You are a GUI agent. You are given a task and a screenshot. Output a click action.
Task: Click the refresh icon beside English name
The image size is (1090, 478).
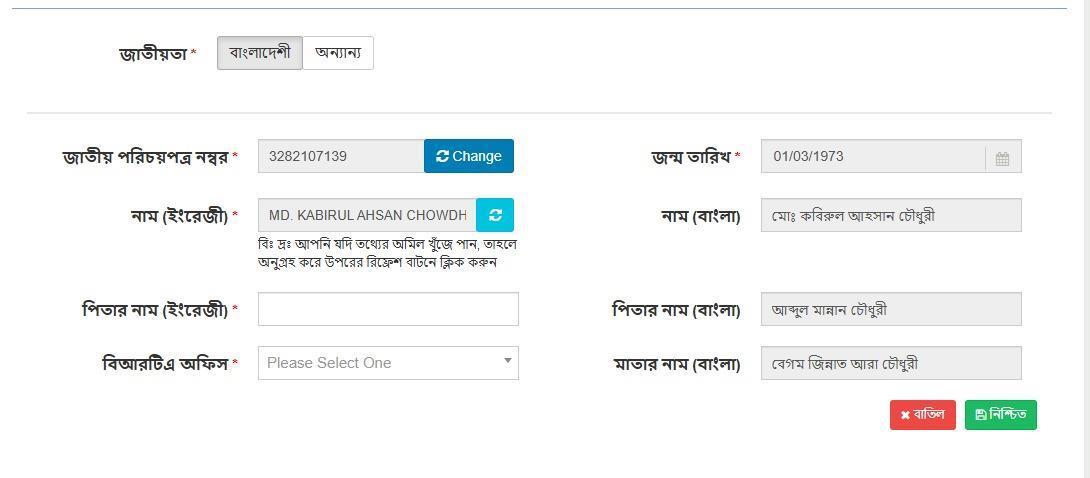[x=495, y=215]
